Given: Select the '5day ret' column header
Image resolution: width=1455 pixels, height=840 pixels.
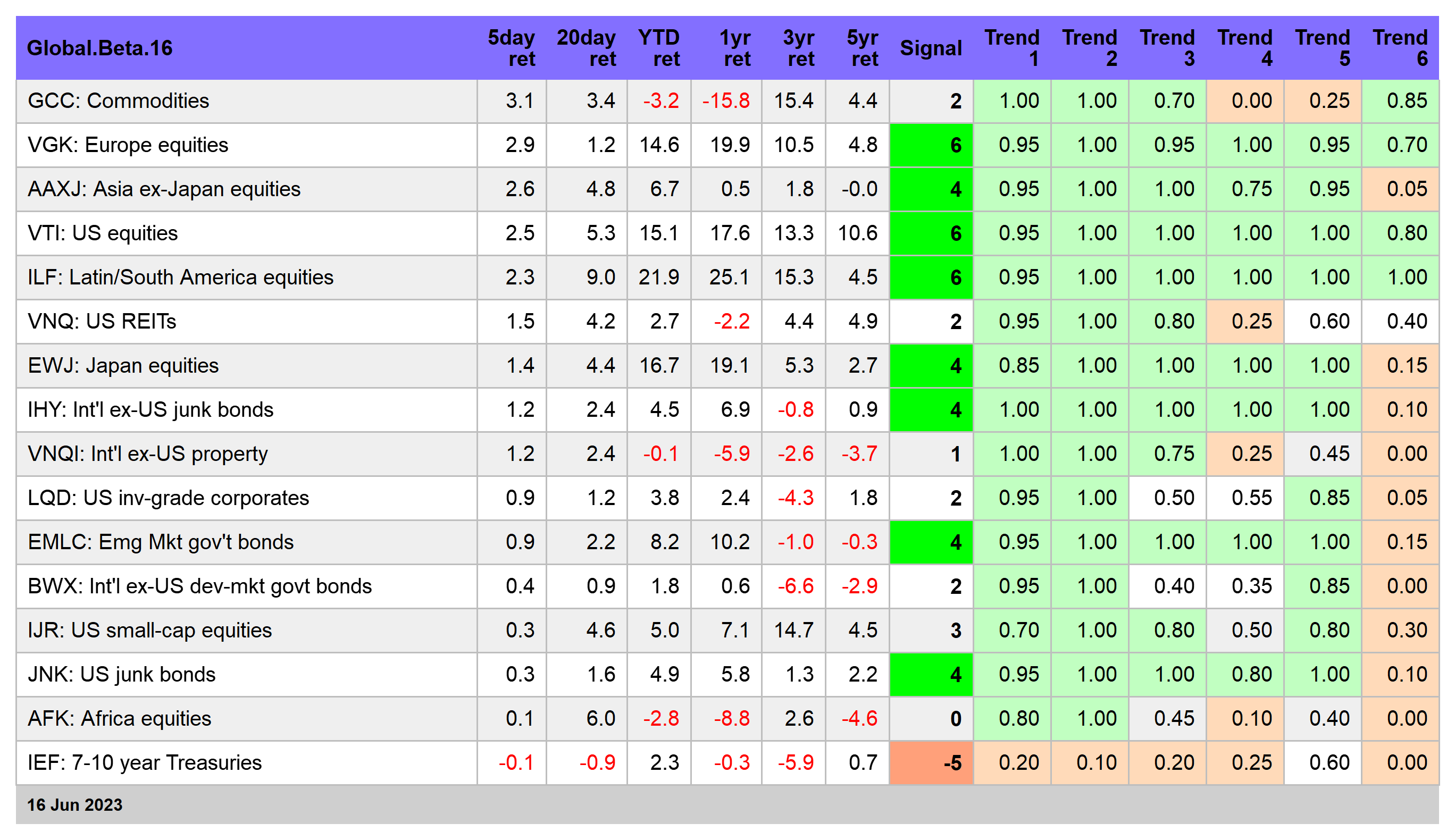Looking at the screenshot, I should tap(511, 48).
